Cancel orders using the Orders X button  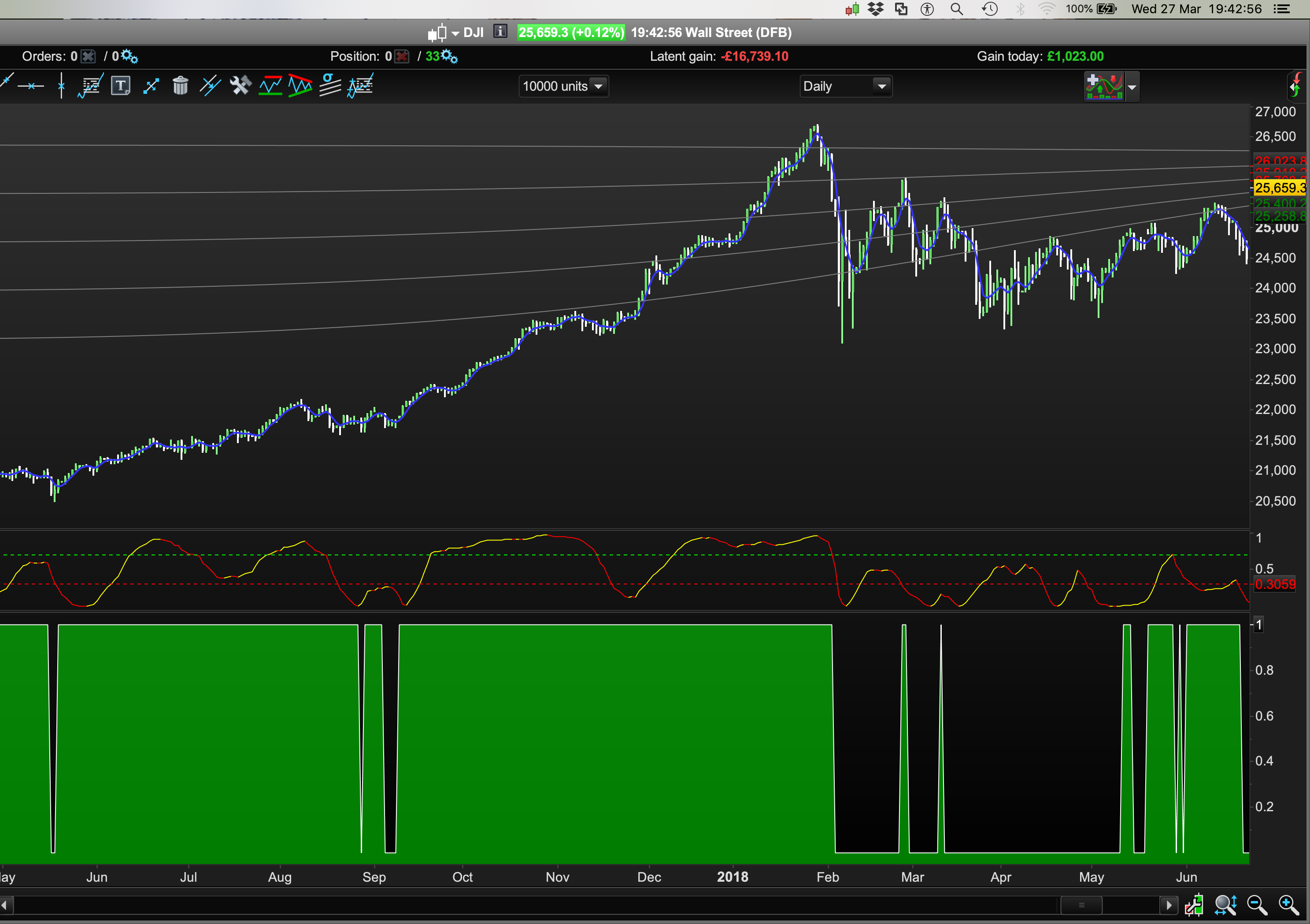[x=89, y=56]
